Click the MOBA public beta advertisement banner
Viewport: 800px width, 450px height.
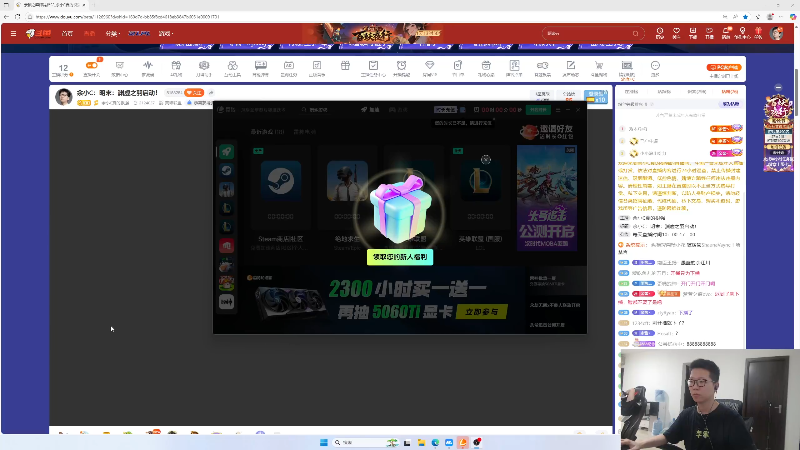point(547,198)
